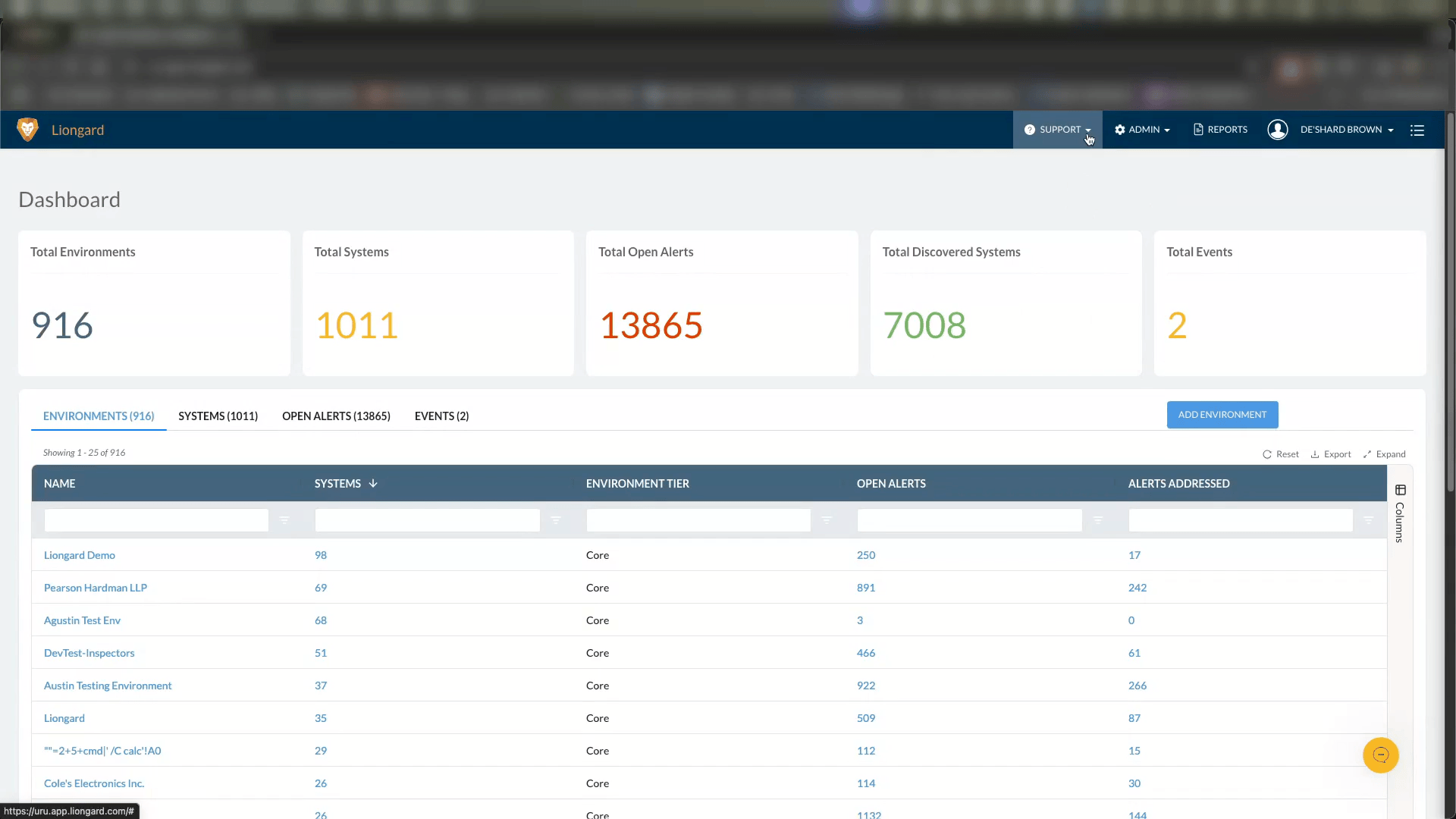This screenshot has width=1456, height=819.
Task: Click the Systems column sort arrow
Action: 373,484
